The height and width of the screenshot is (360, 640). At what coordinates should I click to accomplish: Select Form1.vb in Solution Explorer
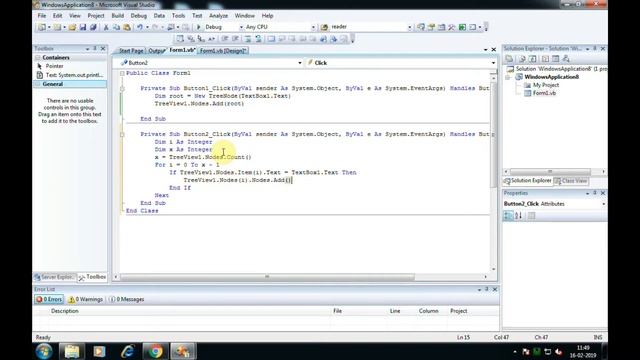coord(544,93)
